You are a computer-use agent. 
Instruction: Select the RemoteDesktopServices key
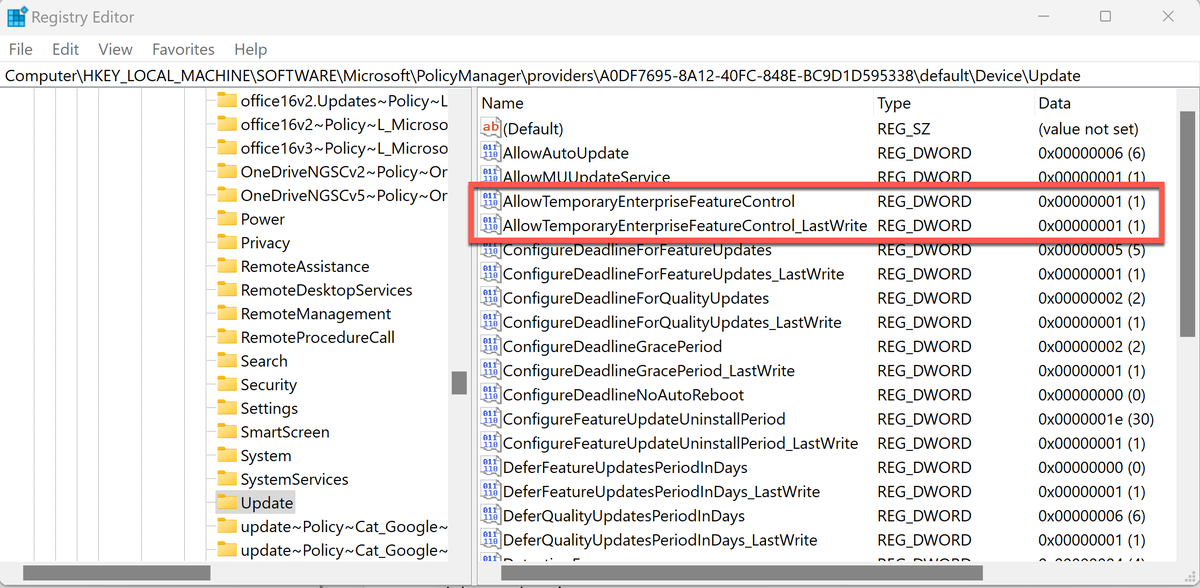326,290
